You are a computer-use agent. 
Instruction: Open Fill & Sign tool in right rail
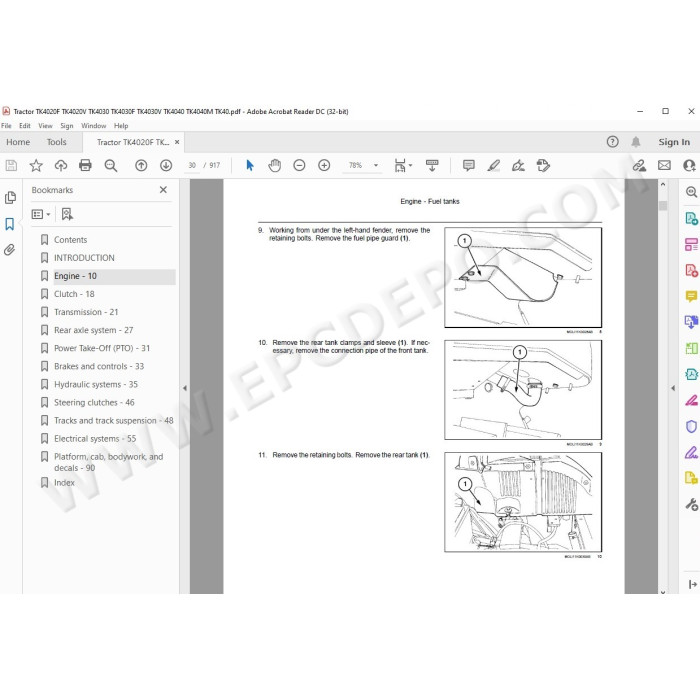pyautogui.click(x=691, y=452)
